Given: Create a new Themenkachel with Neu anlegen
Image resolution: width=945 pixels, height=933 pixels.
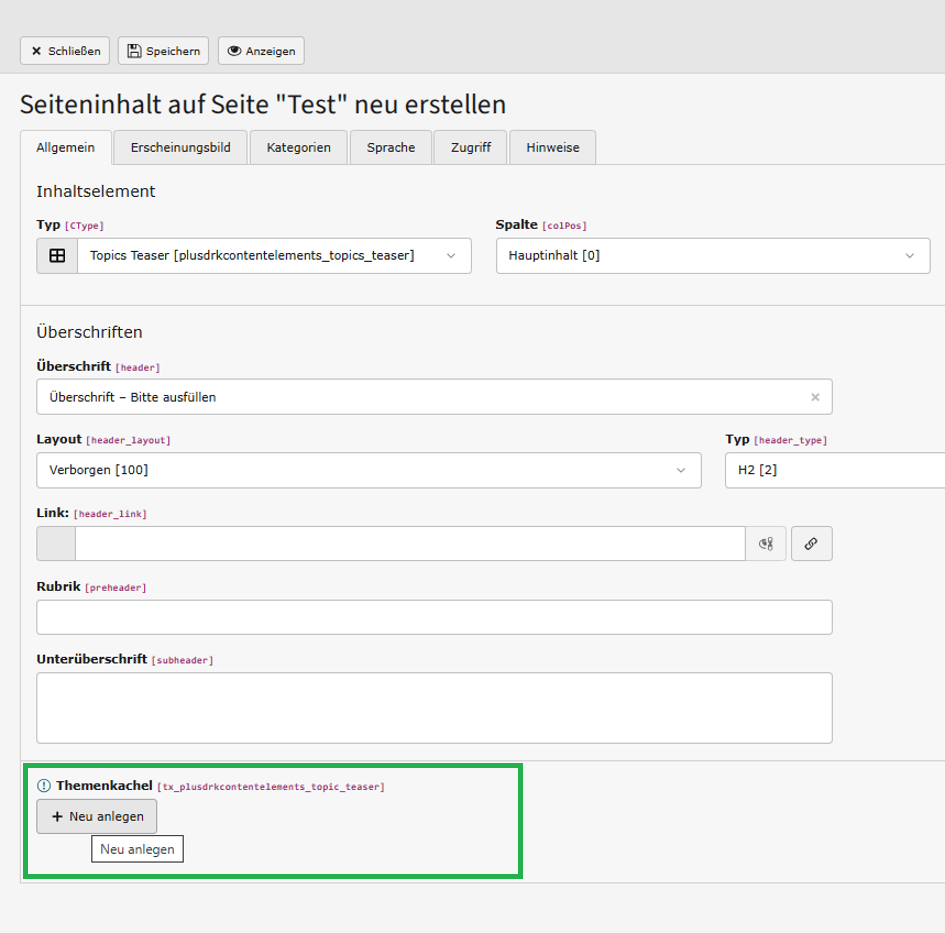Looking at the screenshot, I should 97,817.
